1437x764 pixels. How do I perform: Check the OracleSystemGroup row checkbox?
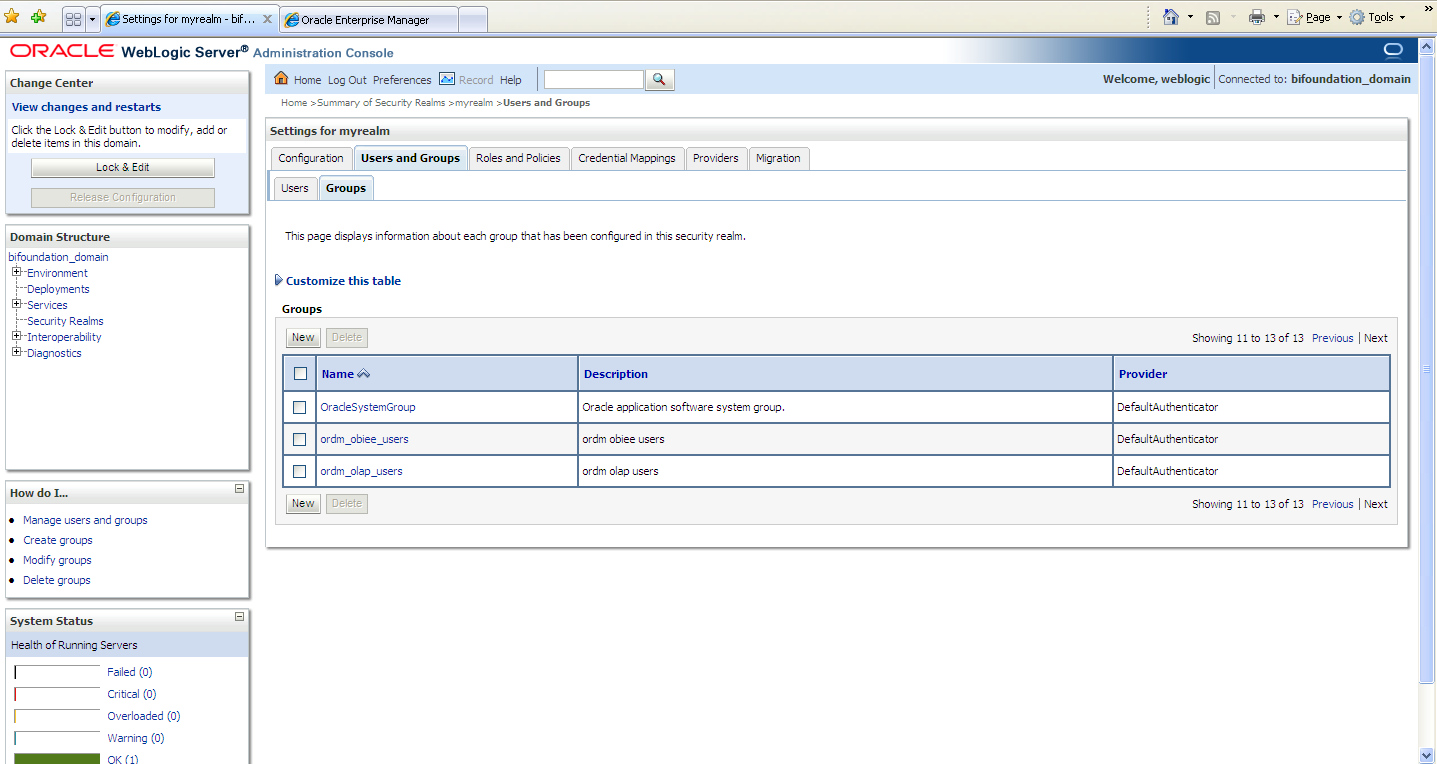[x=300, y=408]
